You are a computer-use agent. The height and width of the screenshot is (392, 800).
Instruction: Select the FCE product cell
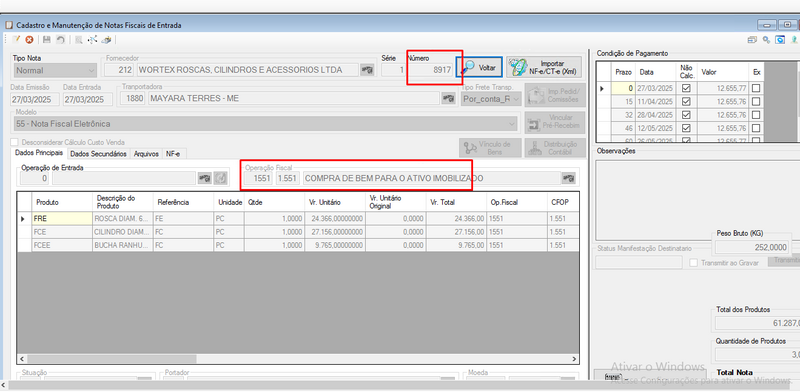tap(62, 232)
